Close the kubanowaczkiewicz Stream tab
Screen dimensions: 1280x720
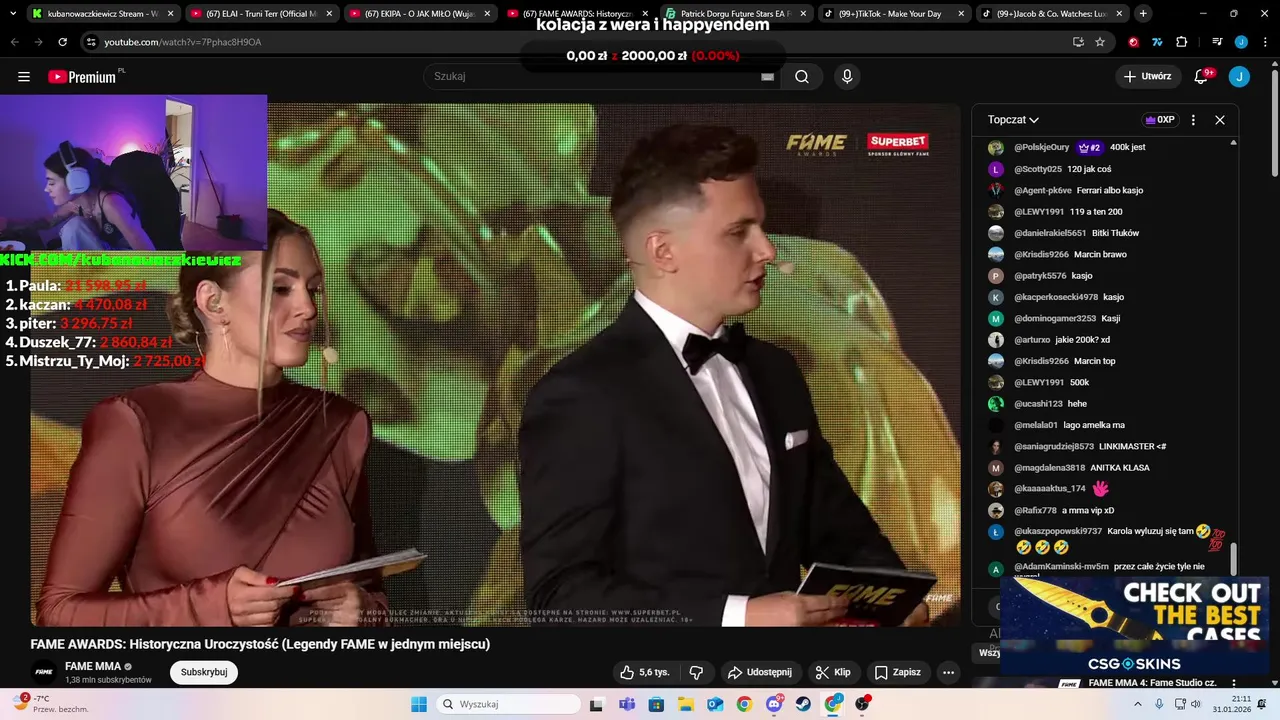pos(170,14)
